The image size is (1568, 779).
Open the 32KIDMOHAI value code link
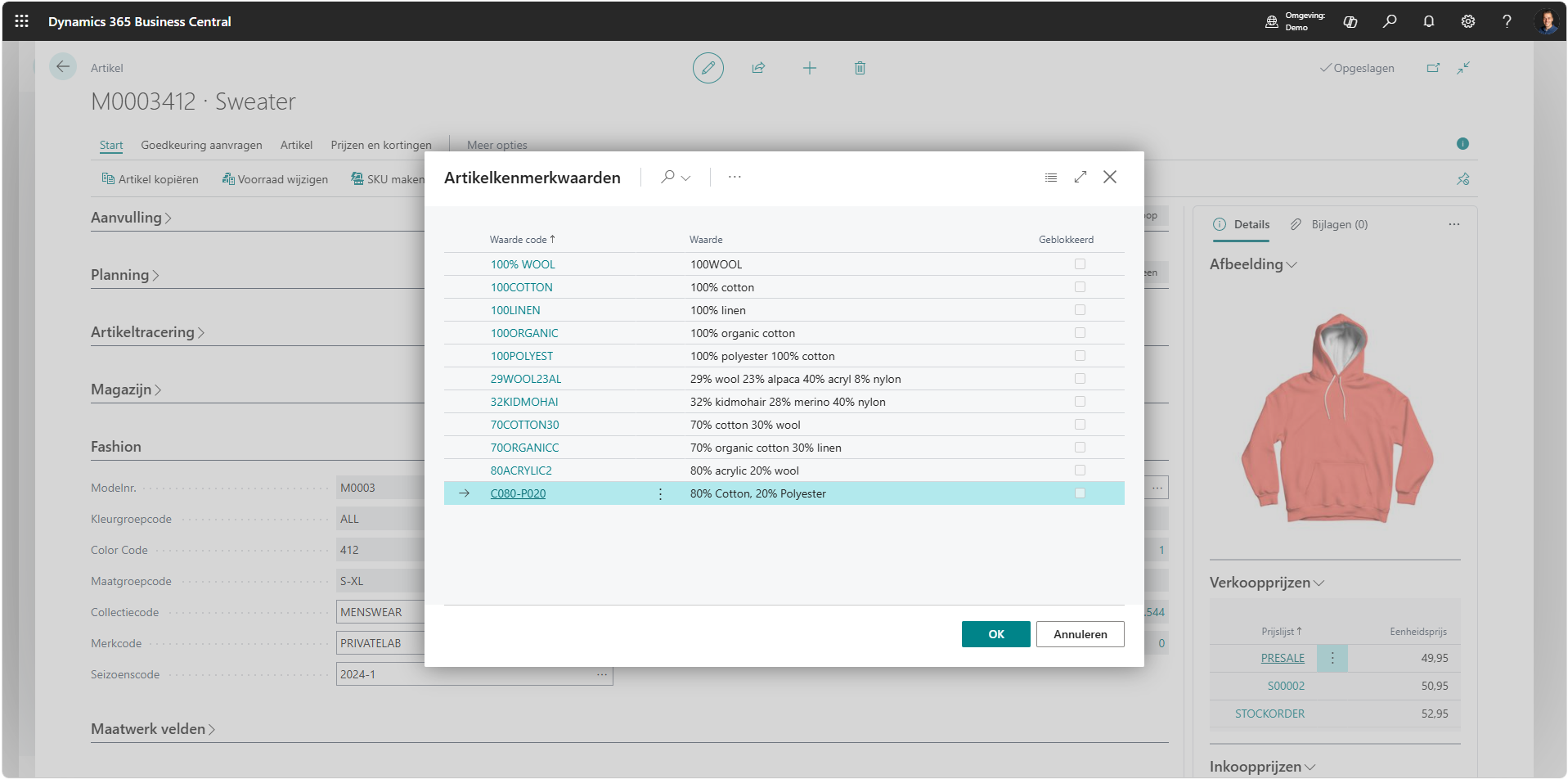click(x=524, y=402)
